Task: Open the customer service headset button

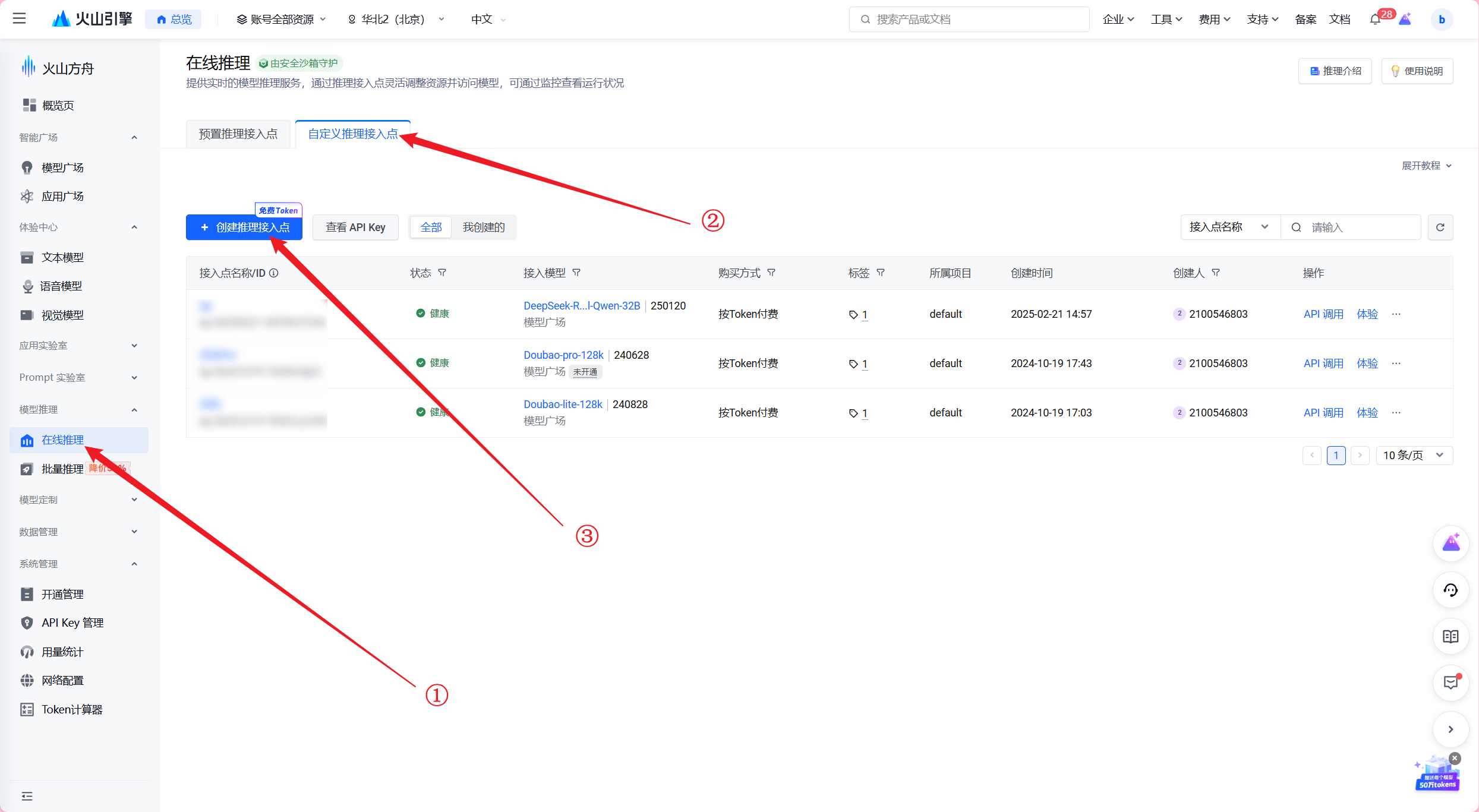Action: (1450, 590)
